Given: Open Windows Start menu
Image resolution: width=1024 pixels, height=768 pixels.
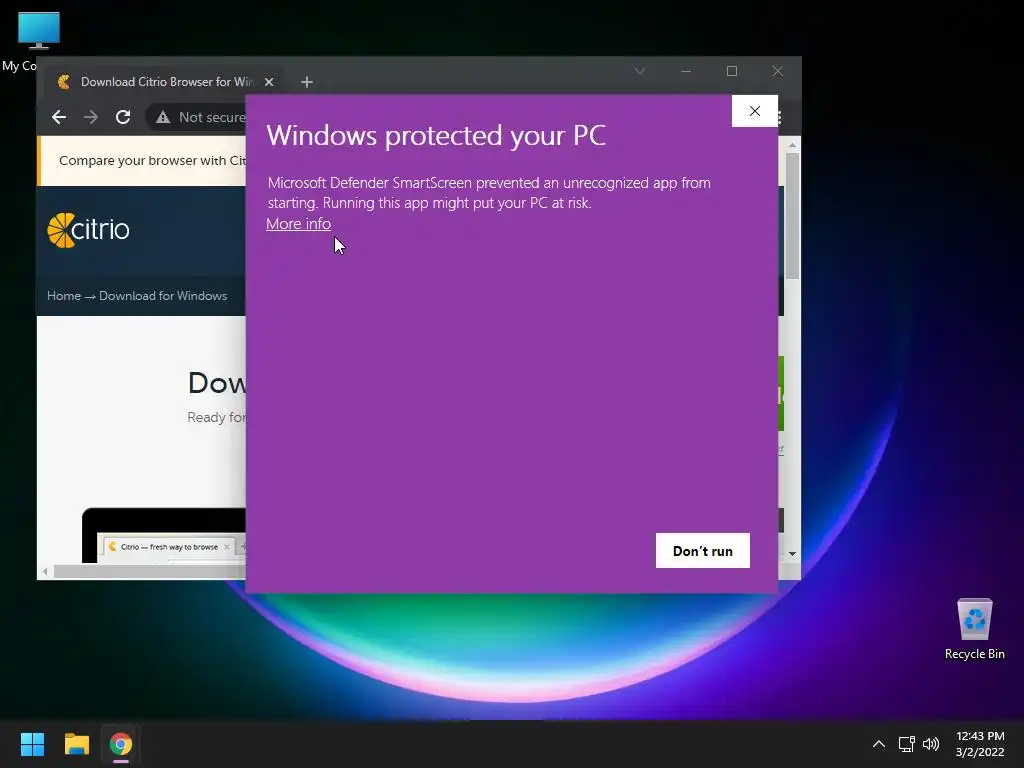Looking at the screenshot, I should click(x=32, y=744).
